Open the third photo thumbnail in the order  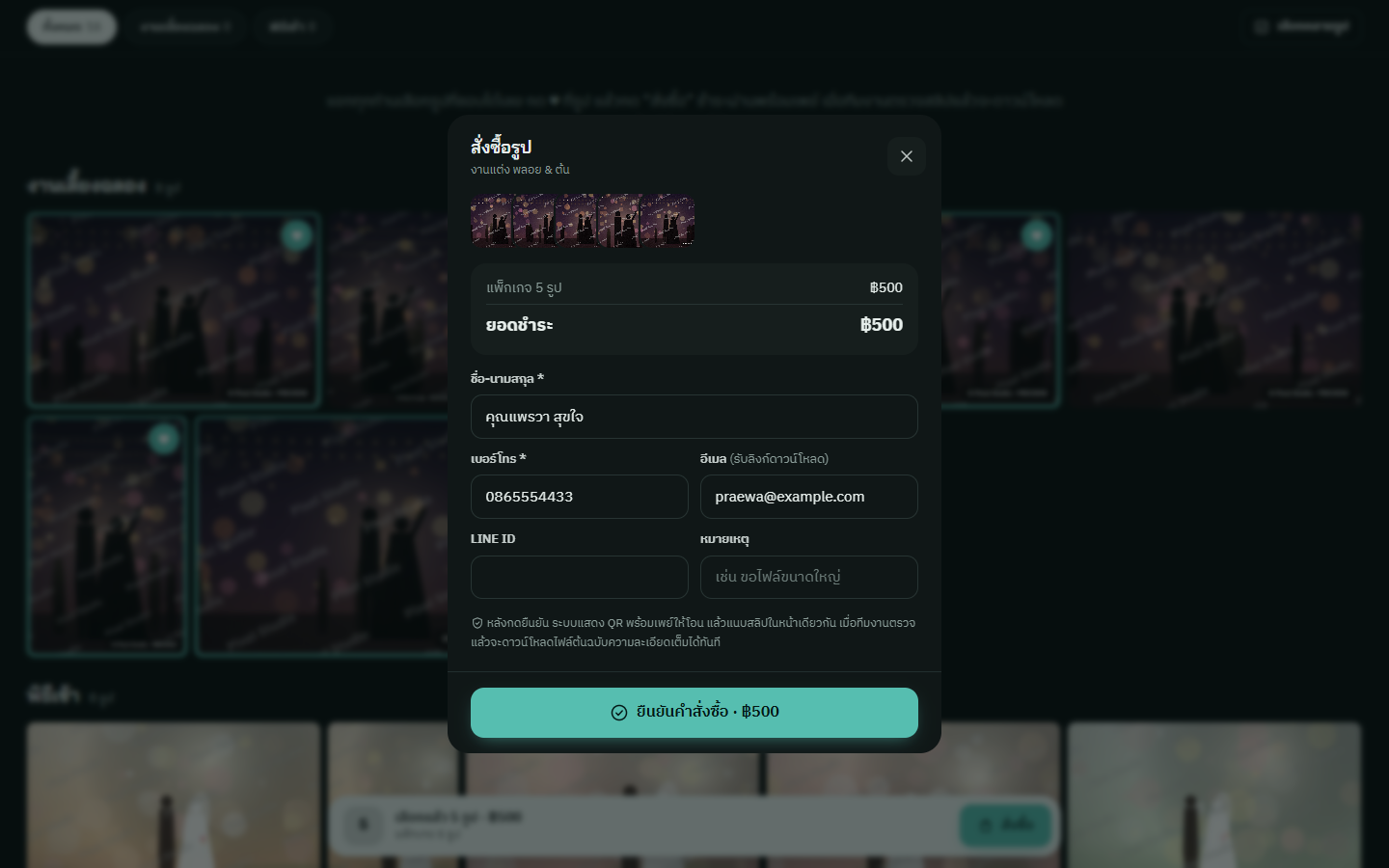pyautogui.click(x=577, y=221)
